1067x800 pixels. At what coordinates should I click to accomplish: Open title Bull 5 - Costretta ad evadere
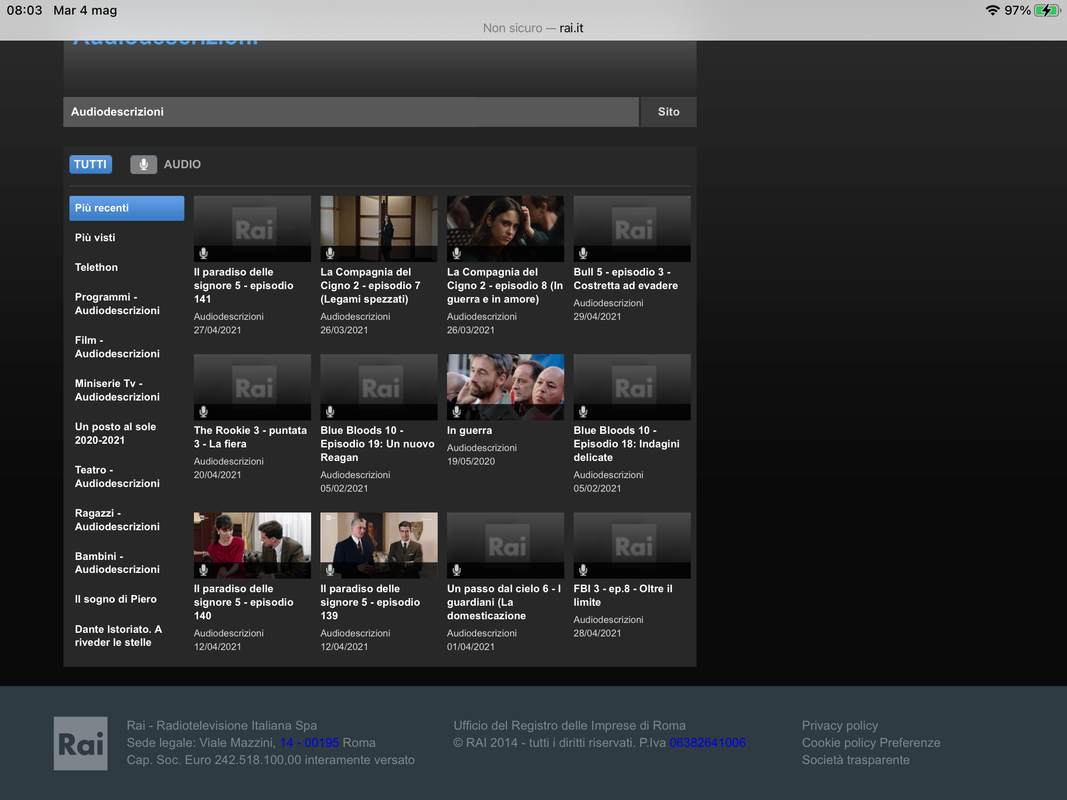[x=625, y=279]
